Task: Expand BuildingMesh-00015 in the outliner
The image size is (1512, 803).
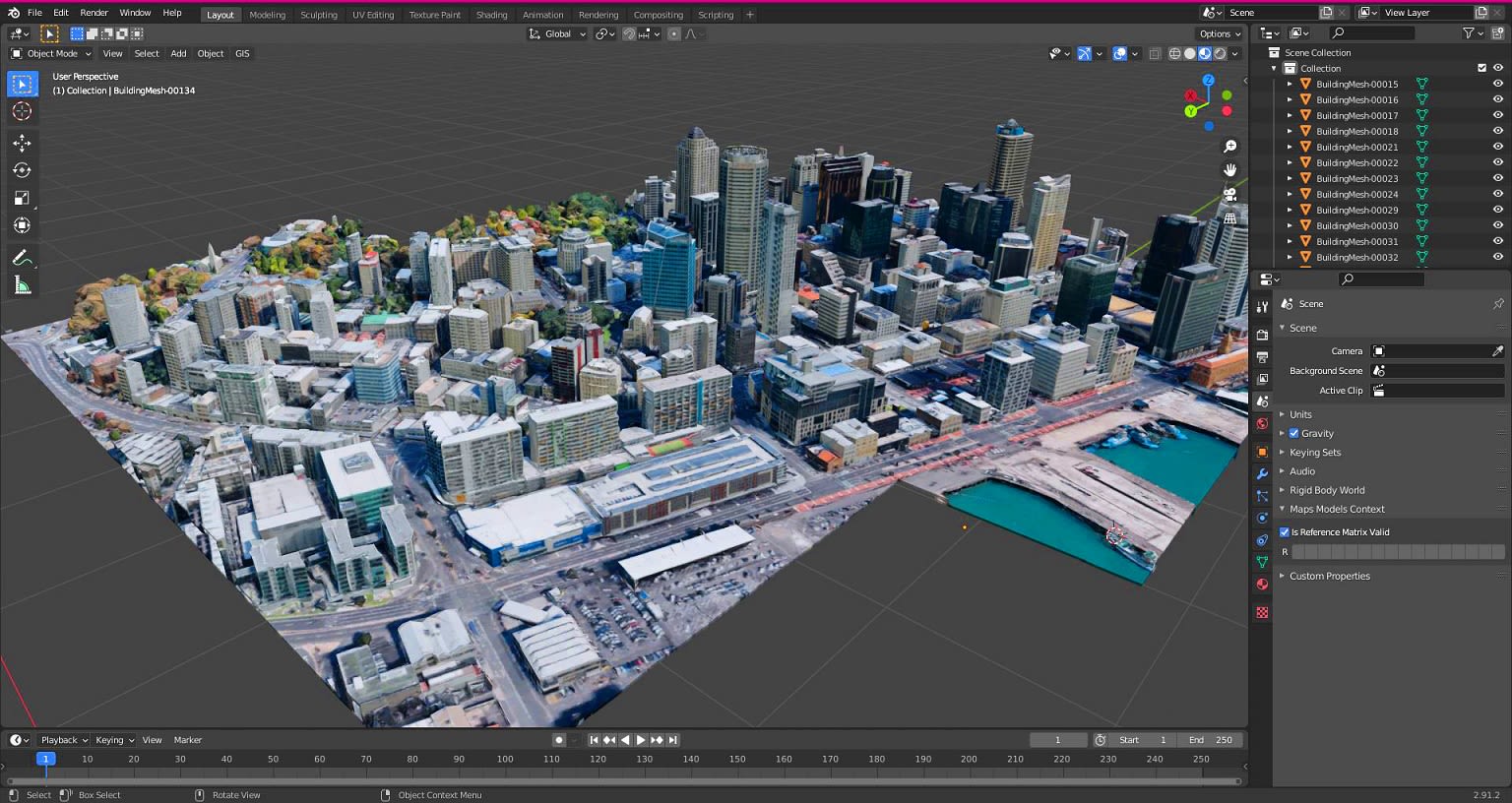Action: (x=1290, y=84)
